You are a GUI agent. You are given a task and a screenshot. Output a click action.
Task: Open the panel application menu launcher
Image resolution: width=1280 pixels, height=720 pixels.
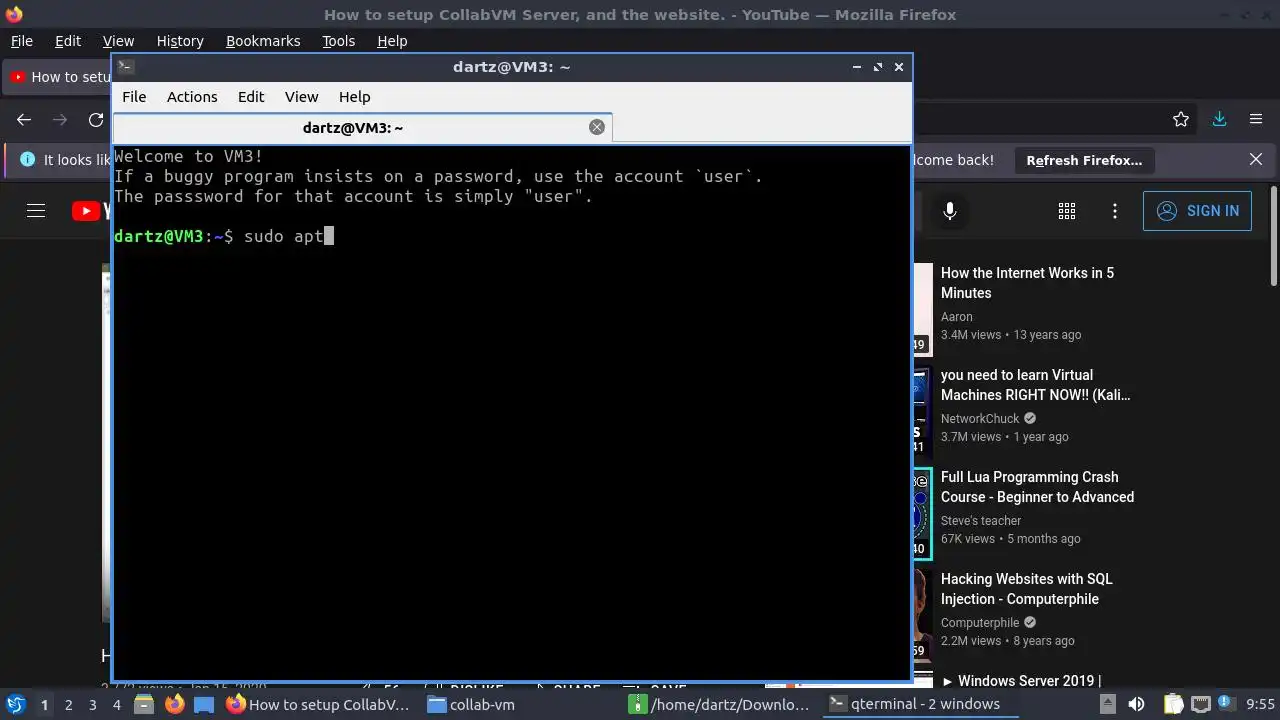coord(15,705)
